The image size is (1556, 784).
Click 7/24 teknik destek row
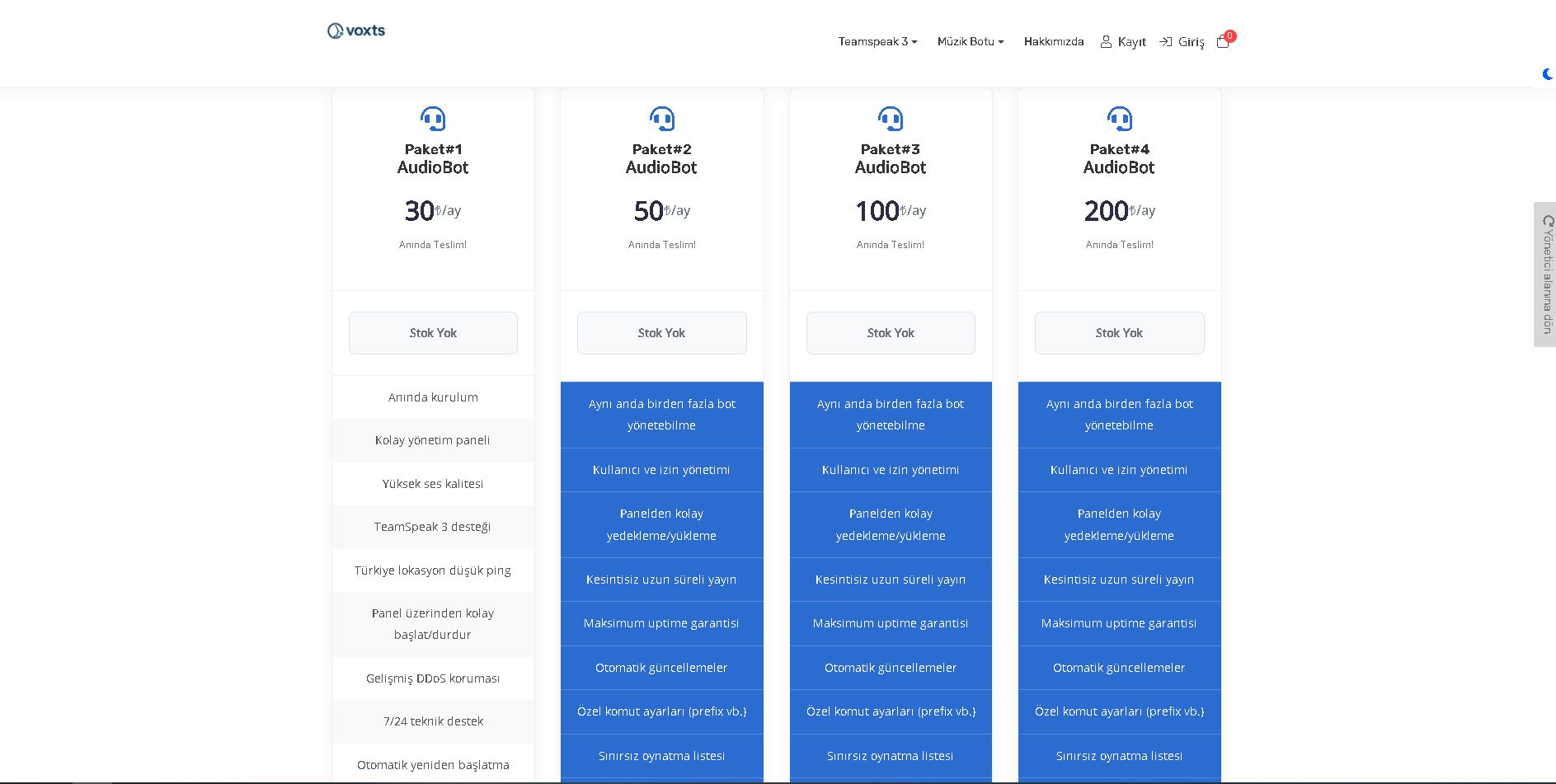pyautogui.click(x=433, y=721)
